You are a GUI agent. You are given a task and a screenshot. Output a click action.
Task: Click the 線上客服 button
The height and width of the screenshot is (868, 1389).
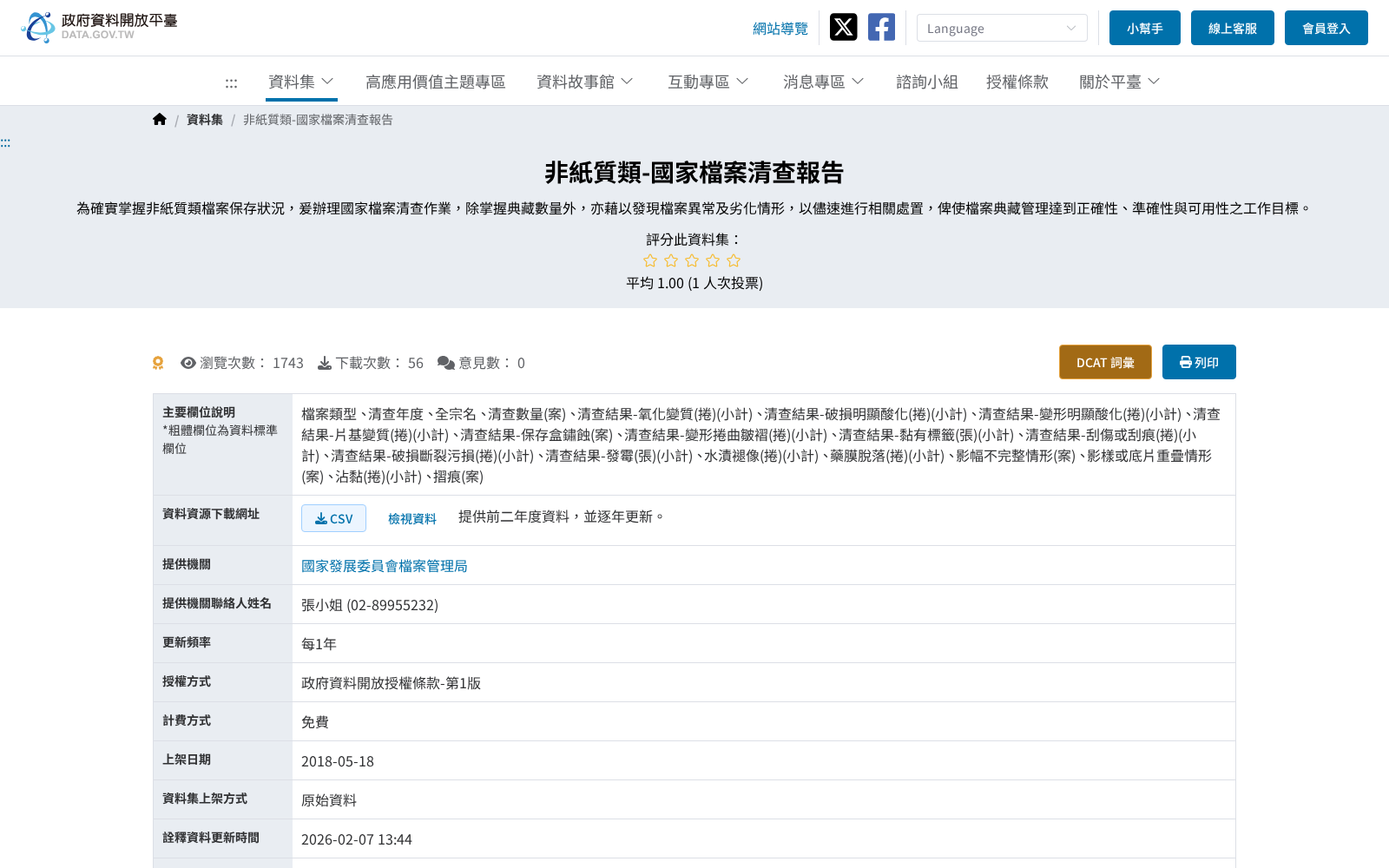point(1233,28)
